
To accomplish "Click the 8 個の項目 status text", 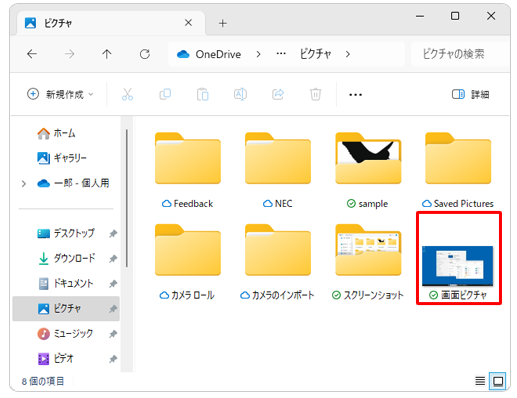I will (x=43, y=381).
